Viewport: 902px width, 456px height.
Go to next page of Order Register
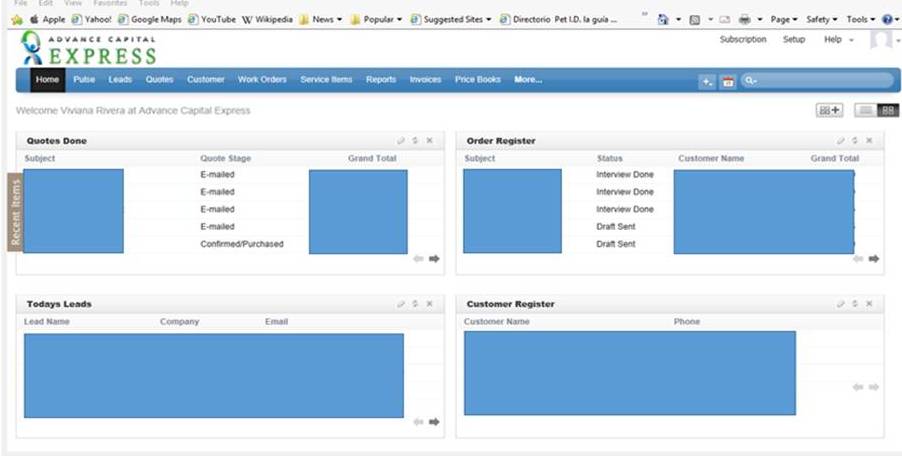(874, 259)
